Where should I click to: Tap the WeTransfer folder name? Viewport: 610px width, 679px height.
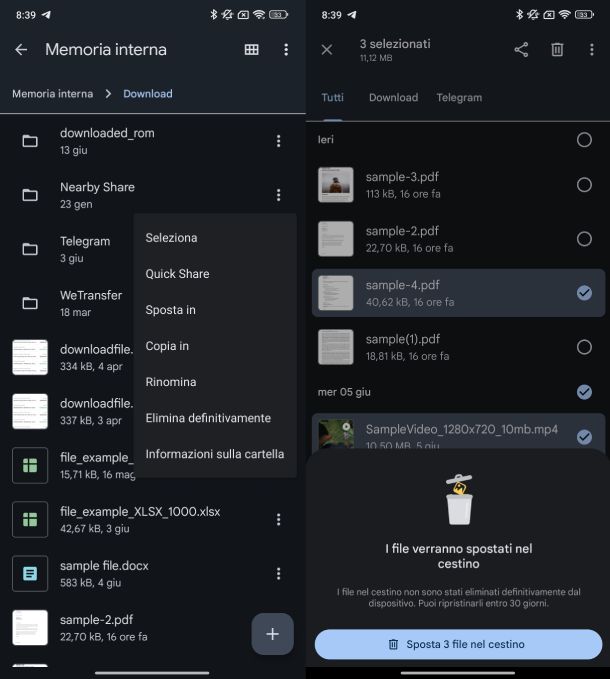click(91, 295)
